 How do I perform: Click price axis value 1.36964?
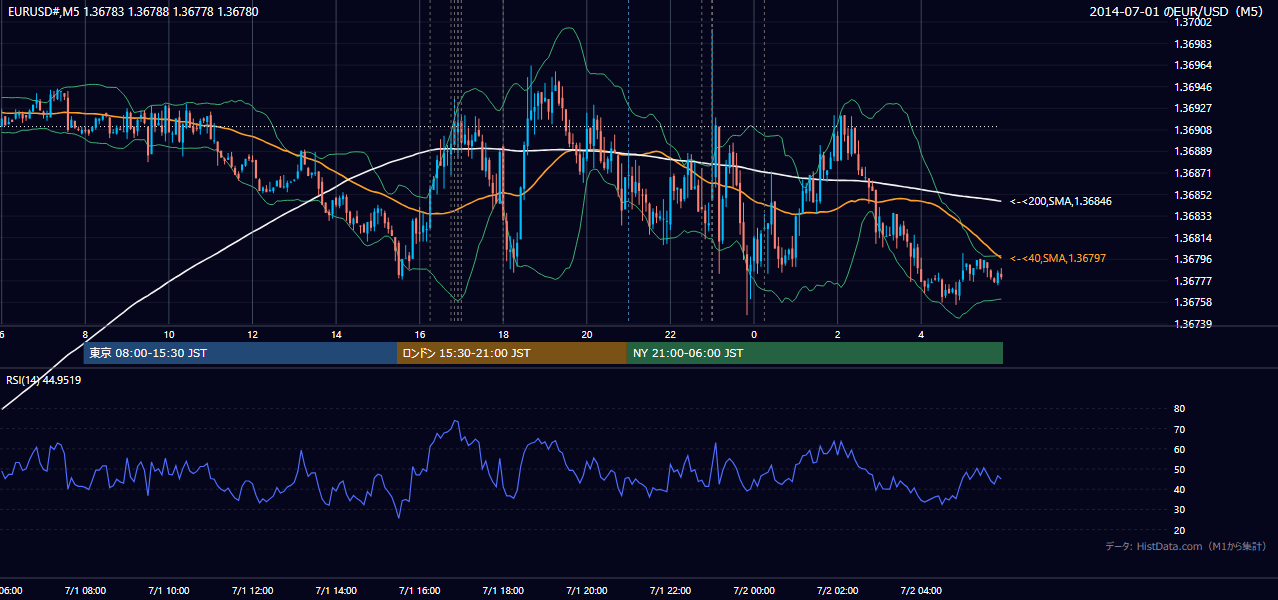point(1193,66)
